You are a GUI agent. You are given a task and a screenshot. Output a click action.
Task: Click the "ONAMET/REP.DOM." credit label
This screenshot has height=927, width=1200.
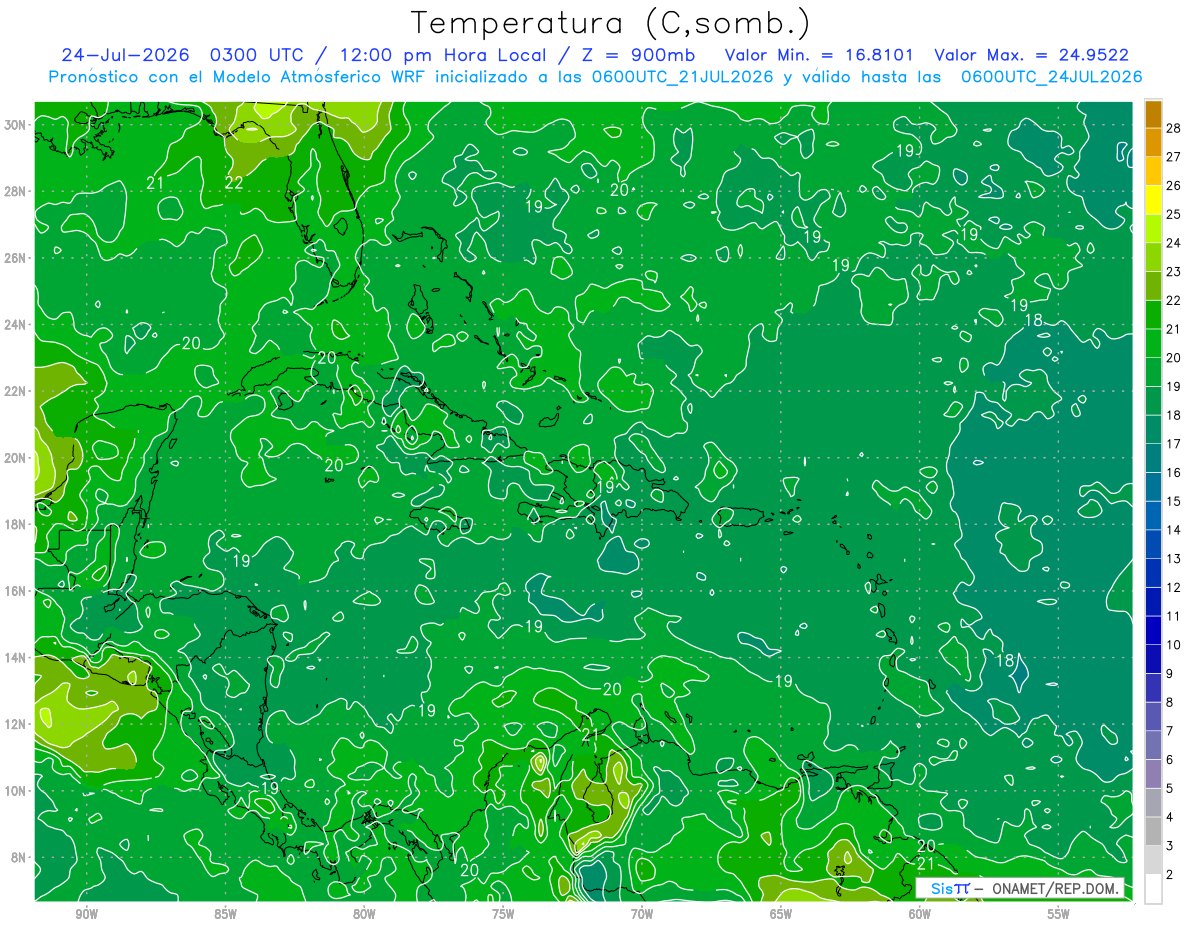1057,888
